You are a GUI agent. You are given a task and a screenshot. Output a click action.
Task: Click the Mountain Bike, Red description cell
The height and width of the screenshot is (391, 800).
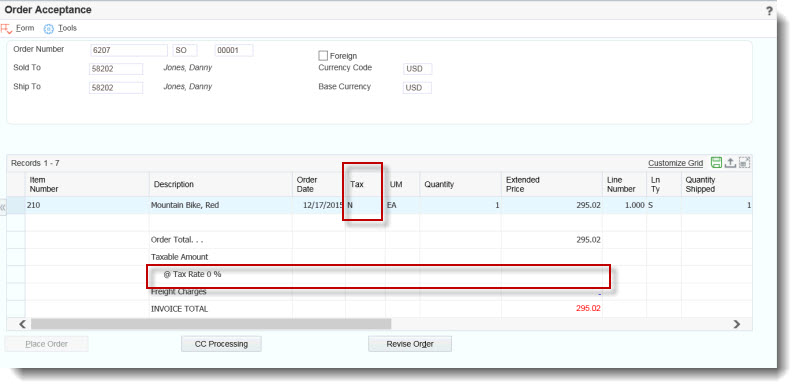point(221,205)
